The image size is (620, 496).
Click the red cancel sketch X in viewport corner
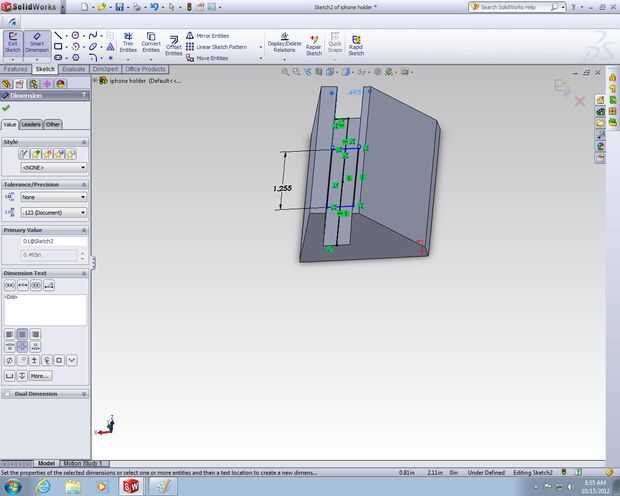pyautogui.click(x=580, y=101)
